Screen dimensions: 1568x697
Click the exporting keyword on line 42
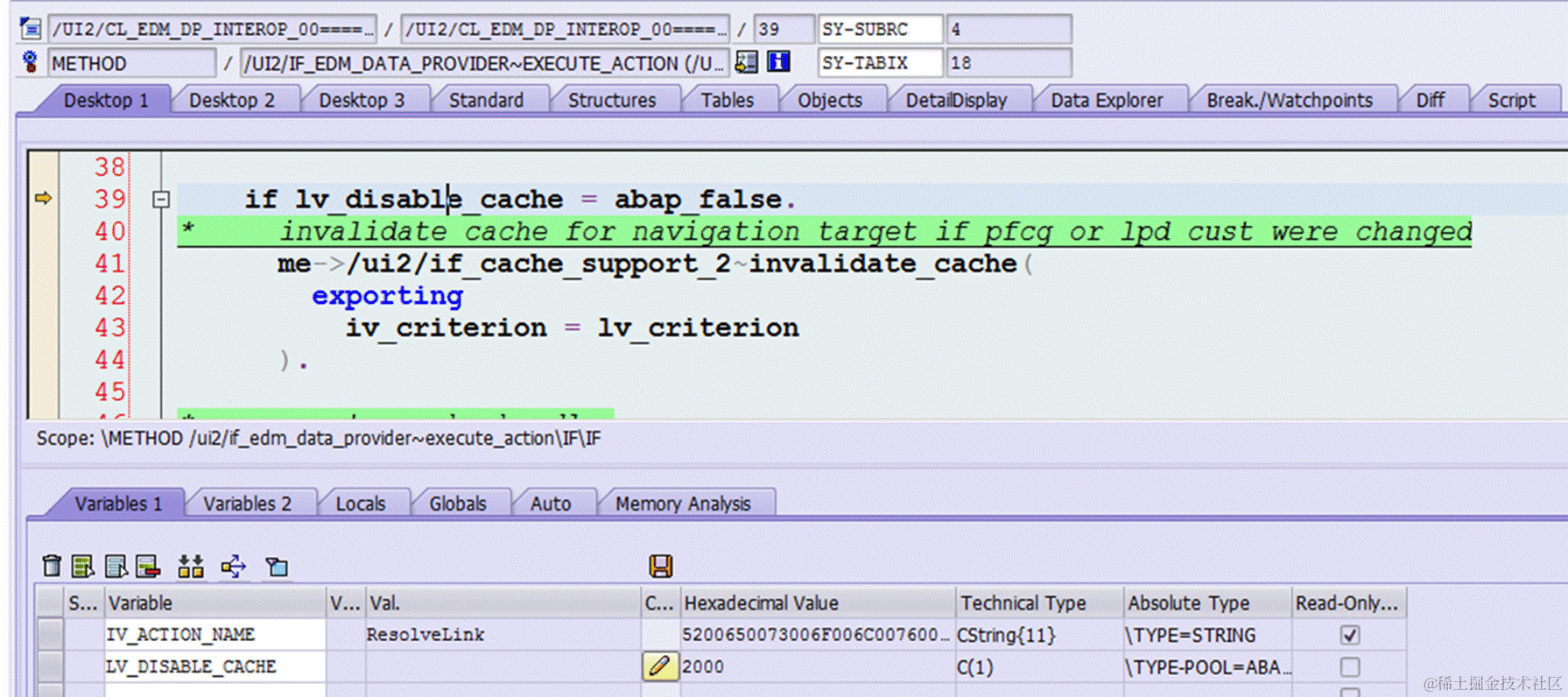click(387, 296)
